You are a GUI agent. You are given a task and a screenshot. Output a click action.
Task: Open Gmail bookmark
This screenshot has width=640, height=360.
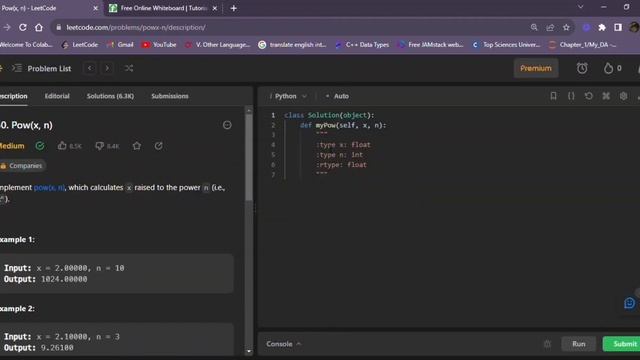(120, 44)
